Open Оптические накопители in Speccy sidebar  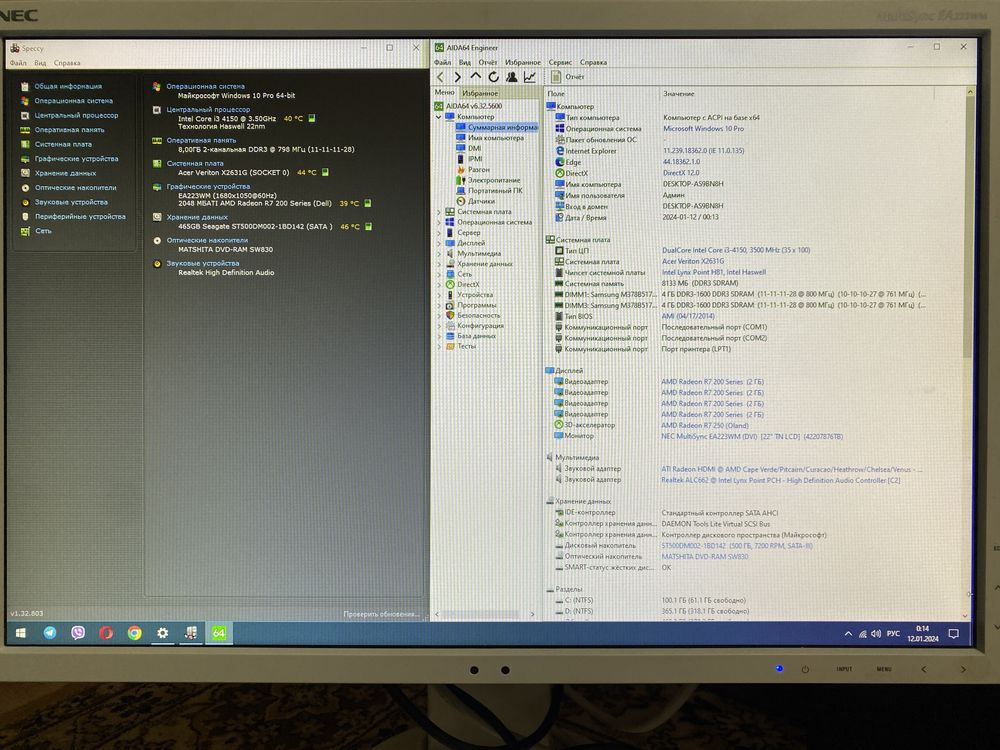click(69, 188)
